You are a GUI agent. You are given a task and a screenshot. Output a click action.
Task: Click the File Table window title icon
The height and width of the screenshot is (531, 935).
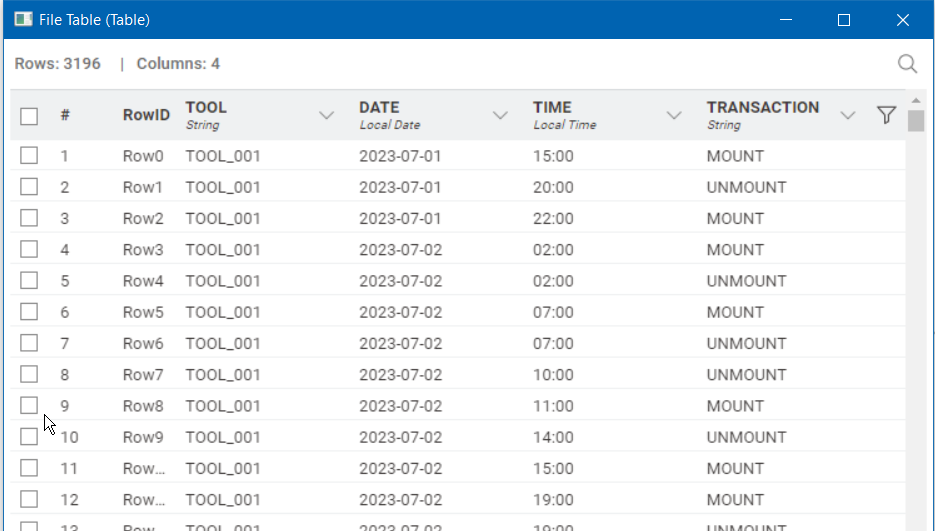coord(22,20)
